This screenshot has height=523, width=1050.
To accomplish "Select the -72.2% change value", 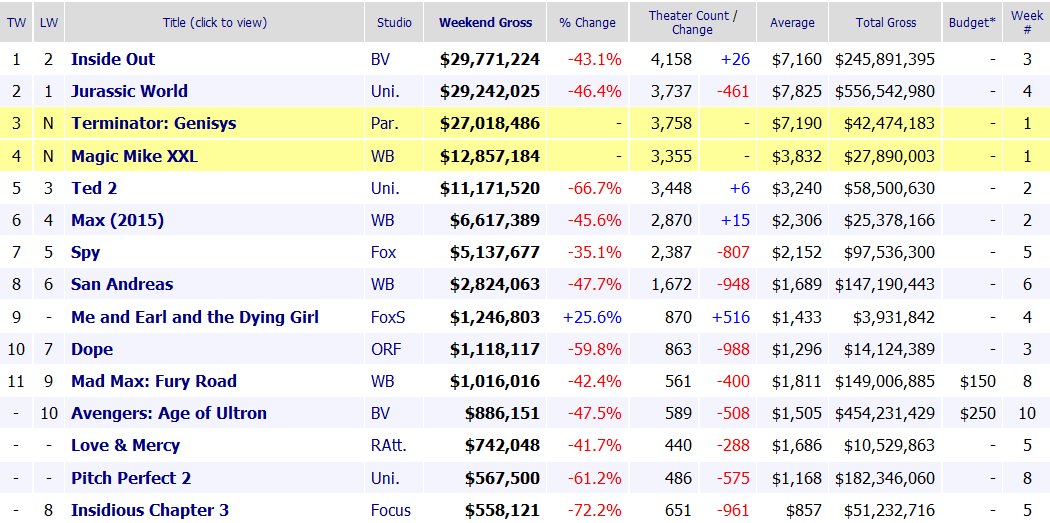I will (595, 510).
